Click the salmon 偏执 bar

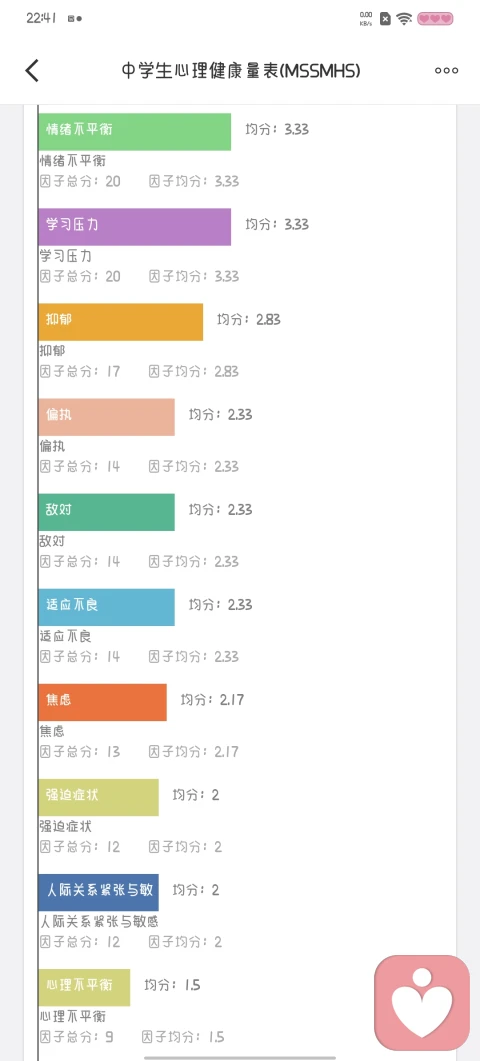point(106,417)
